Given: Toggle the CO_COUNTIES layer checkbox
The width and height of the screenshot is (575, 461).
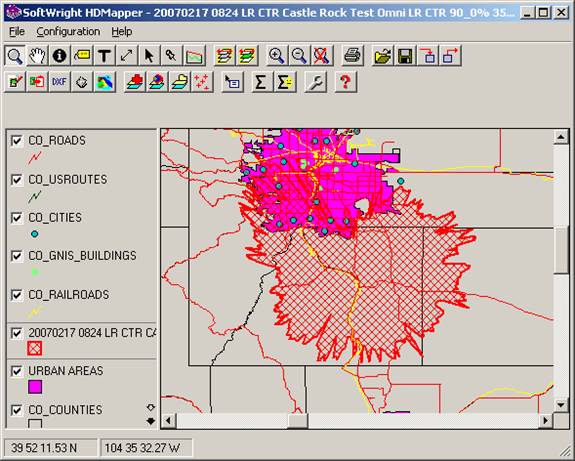Looking at the screenshot, I should [17, 410].
